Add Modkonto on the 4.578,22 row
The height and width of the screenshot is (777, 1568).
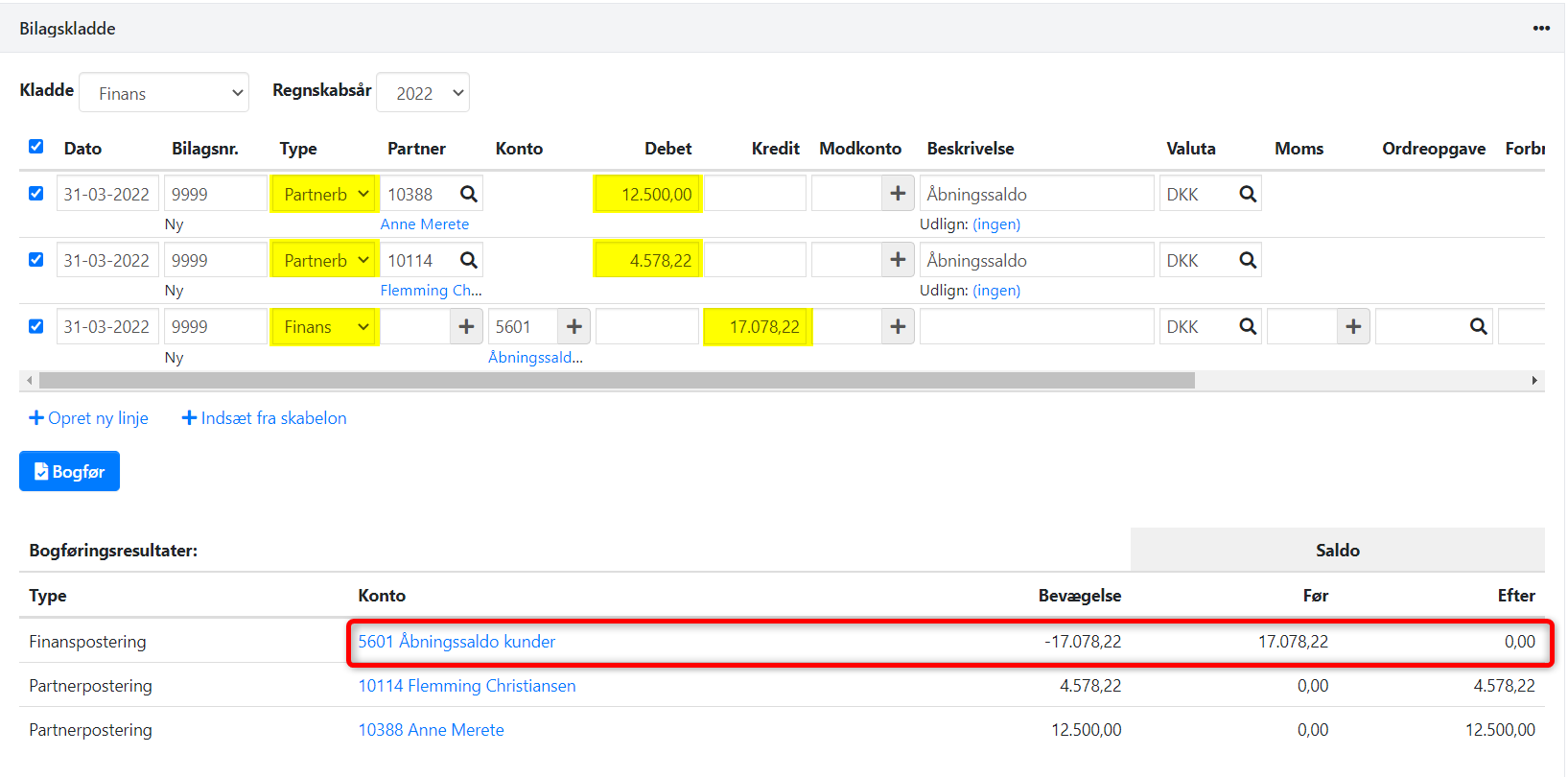tap(898, 260)
